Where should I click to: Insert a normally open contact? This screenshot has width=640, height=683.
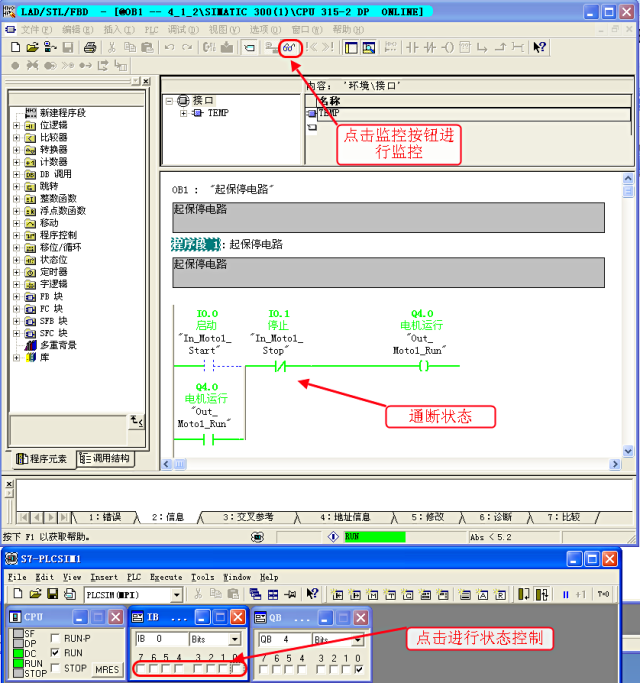click(x=412, y=47)
